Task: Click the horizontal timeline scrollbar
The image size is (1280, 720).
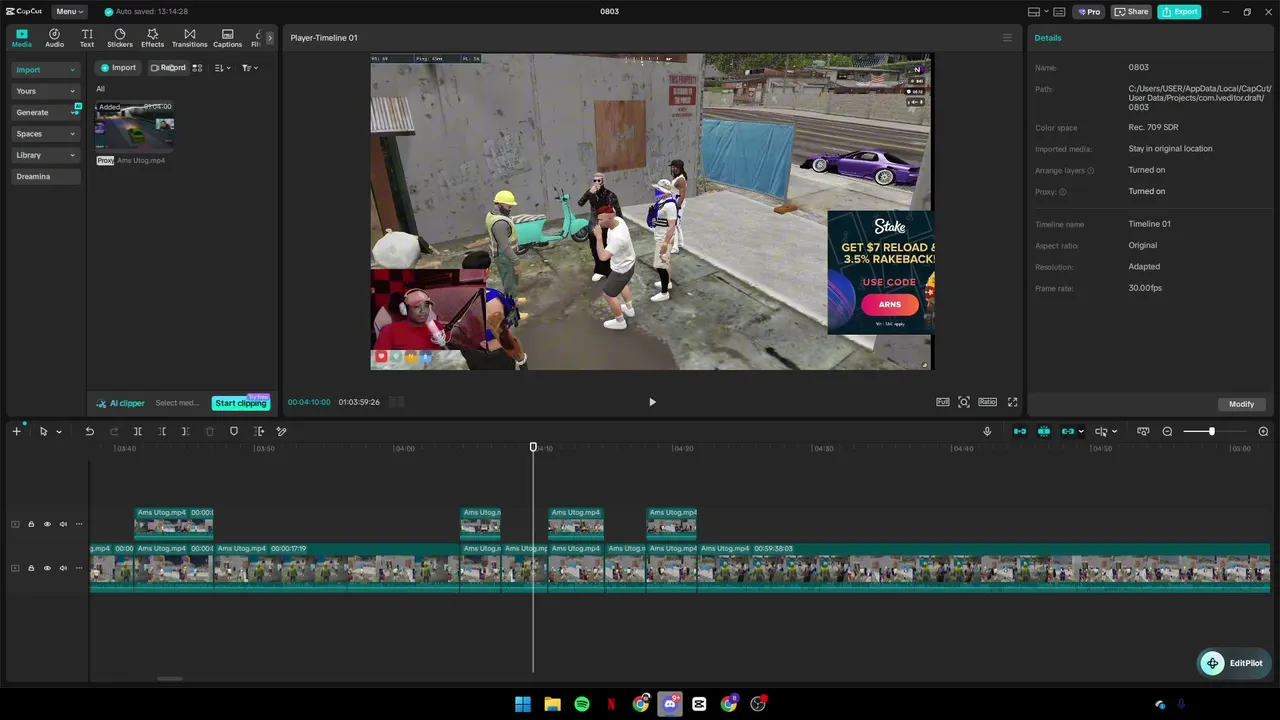Action: 170,679
